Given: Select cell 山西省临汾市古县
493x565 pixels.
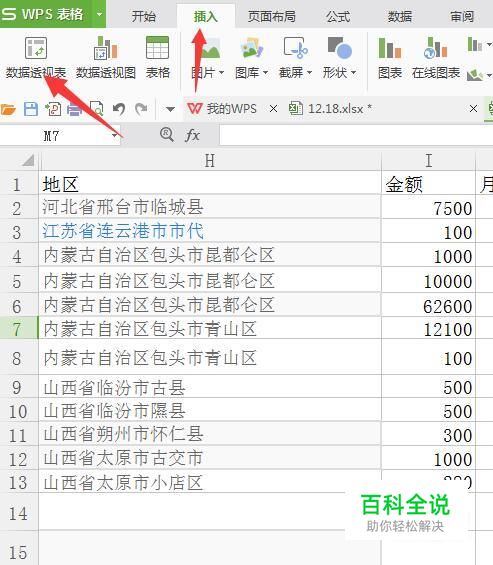Looking at the screenshot, I should tap(210, 387).
